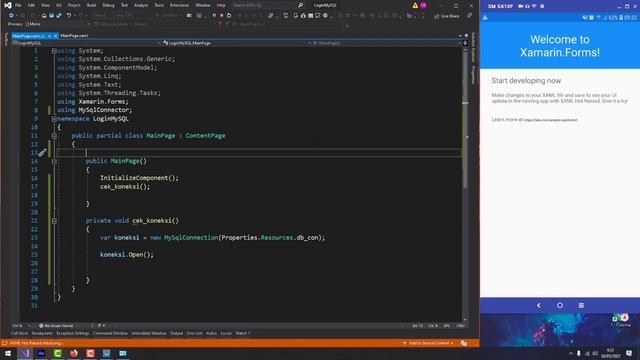
Task: Switch to the MainPage.xaml tab
Action: (74, 36)
